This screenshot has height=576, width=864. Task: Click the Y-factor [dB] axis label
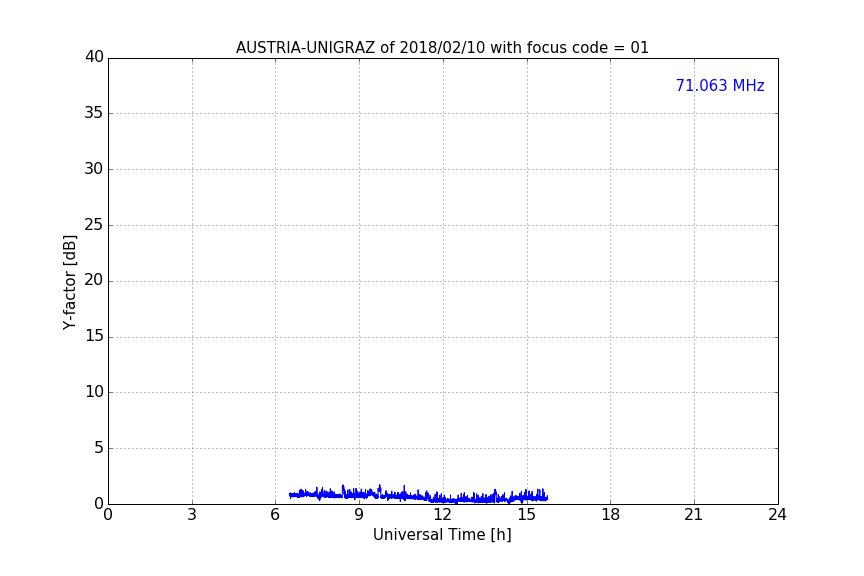pyautogui.click(x=69, y=282)
